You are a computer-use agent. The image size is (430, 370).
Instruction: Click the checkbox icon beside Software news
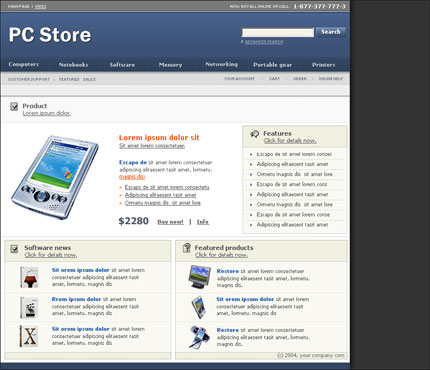pyautogui.click(x=14, y=249)
